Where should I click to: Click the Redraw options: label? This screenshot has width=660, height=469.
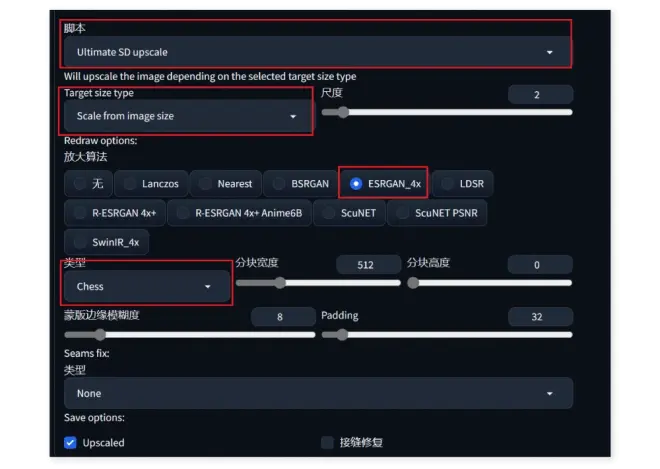pyautogui.click(x=101, y=141)
